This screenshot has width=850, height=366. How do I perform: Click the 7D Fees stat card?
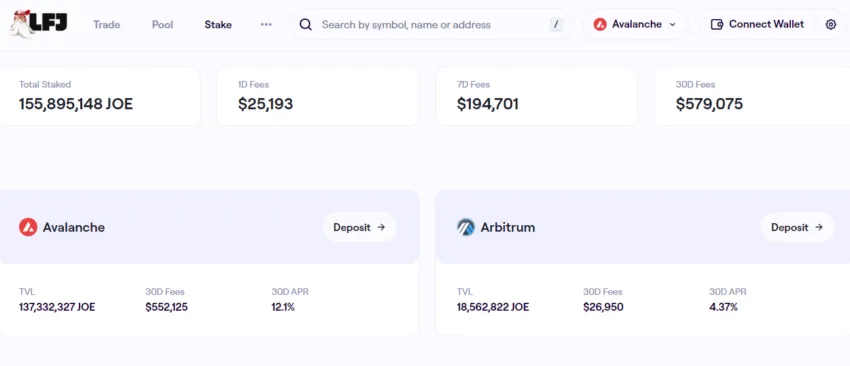[x=536, y=97]
